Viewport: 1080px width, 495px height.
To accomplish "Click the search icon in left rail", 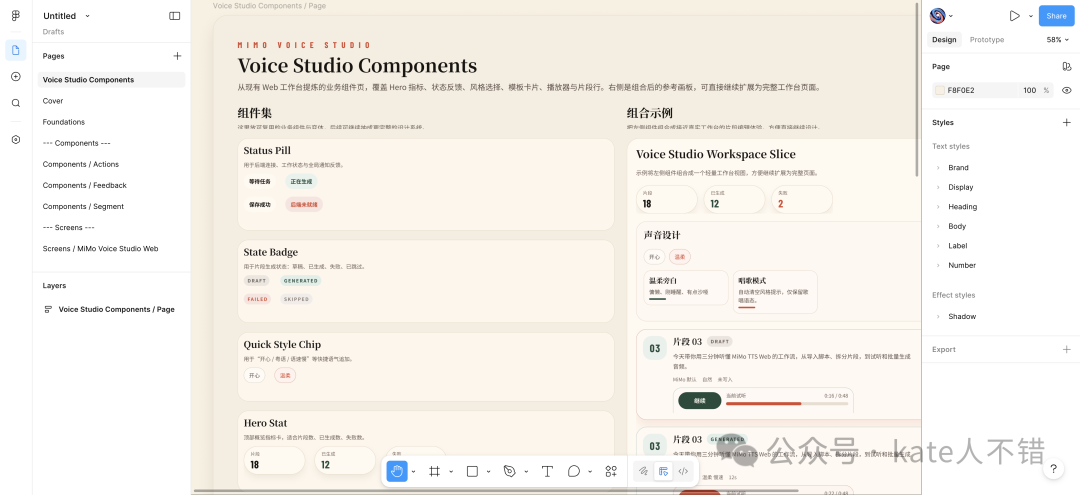I will click(16, 103).
